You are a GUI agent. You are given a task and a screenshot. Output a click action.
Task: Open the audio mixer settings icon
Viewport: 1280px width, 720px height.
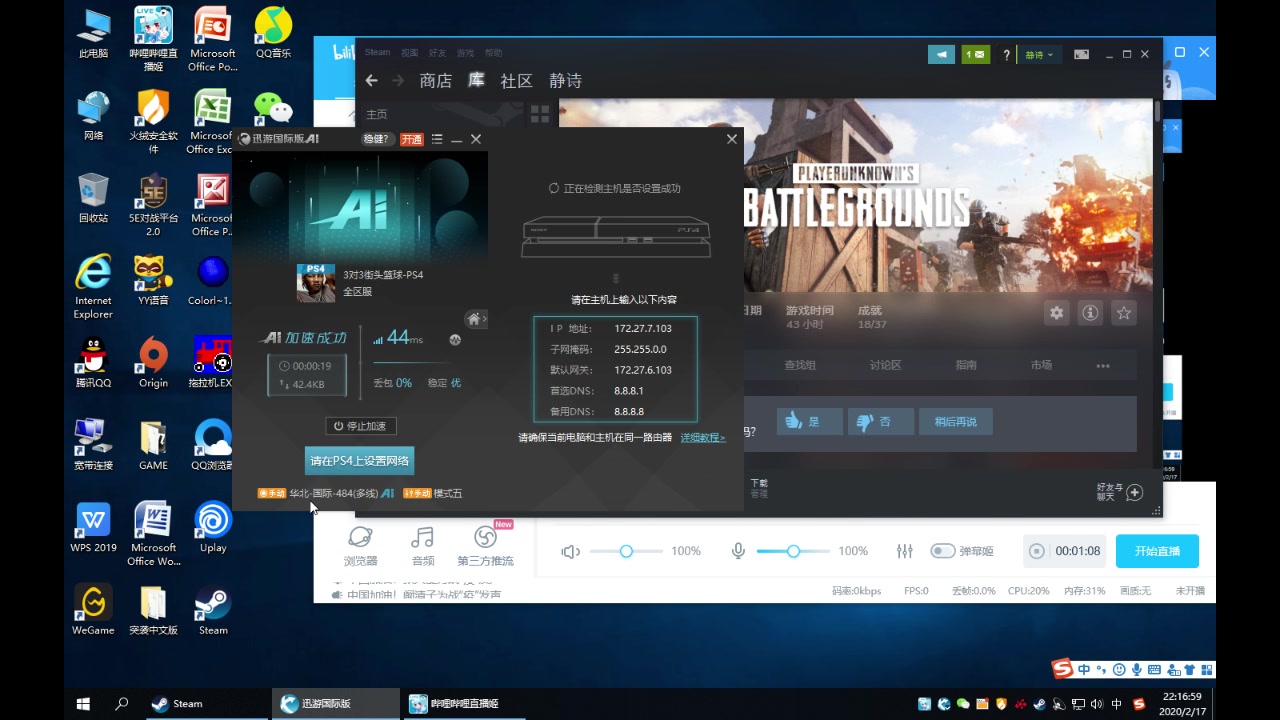tap(905, 551)
